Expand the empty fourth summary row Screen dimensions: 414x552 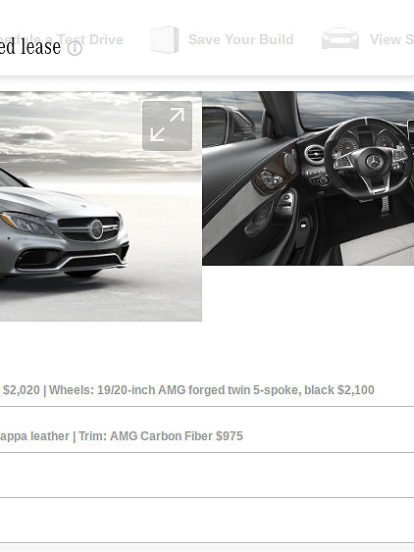pyautogui.click(x=207, y=521)
